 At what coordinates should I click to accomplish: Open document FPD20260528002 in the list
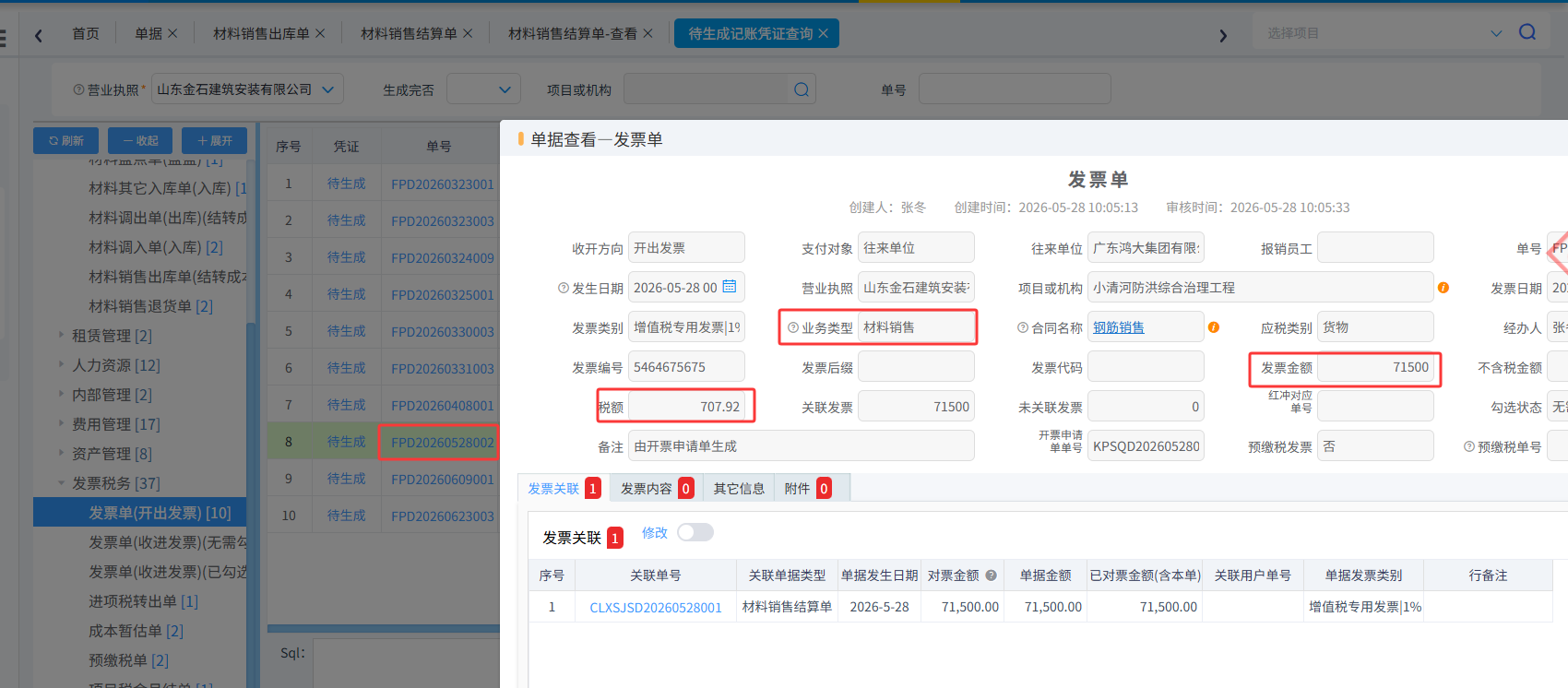[x=443, y=442]
